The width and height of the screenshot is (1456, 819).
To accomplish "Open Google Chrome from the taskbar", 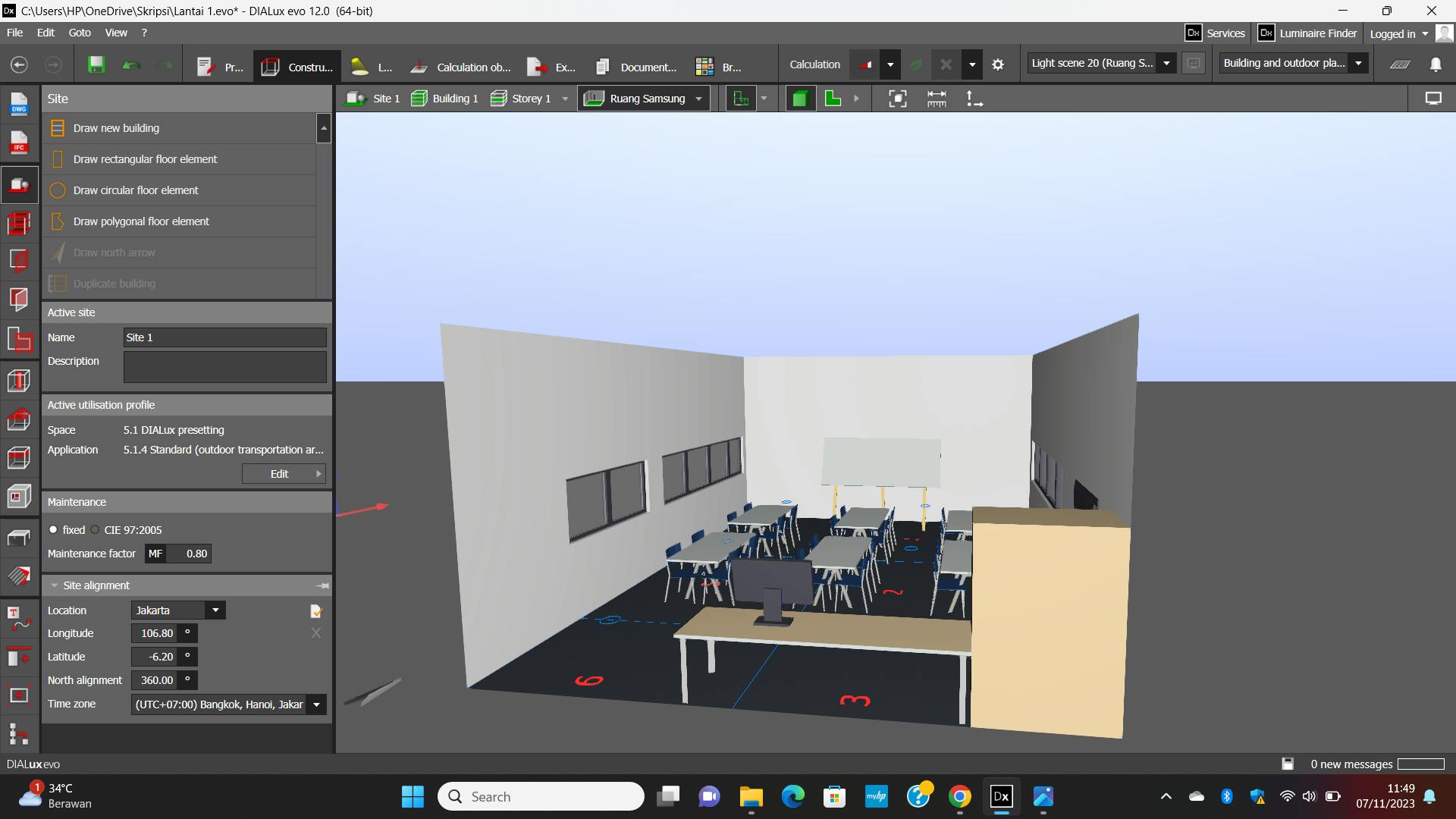I will coord(959,797).
